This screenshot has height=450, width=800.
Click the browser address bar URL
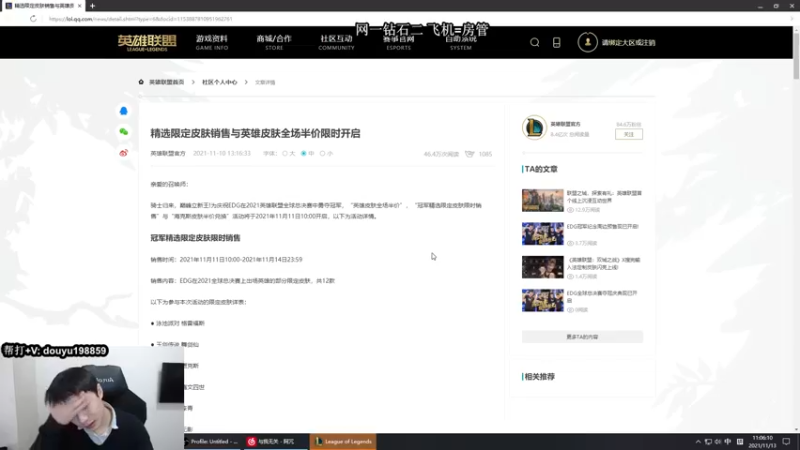[x=141, y=19]
